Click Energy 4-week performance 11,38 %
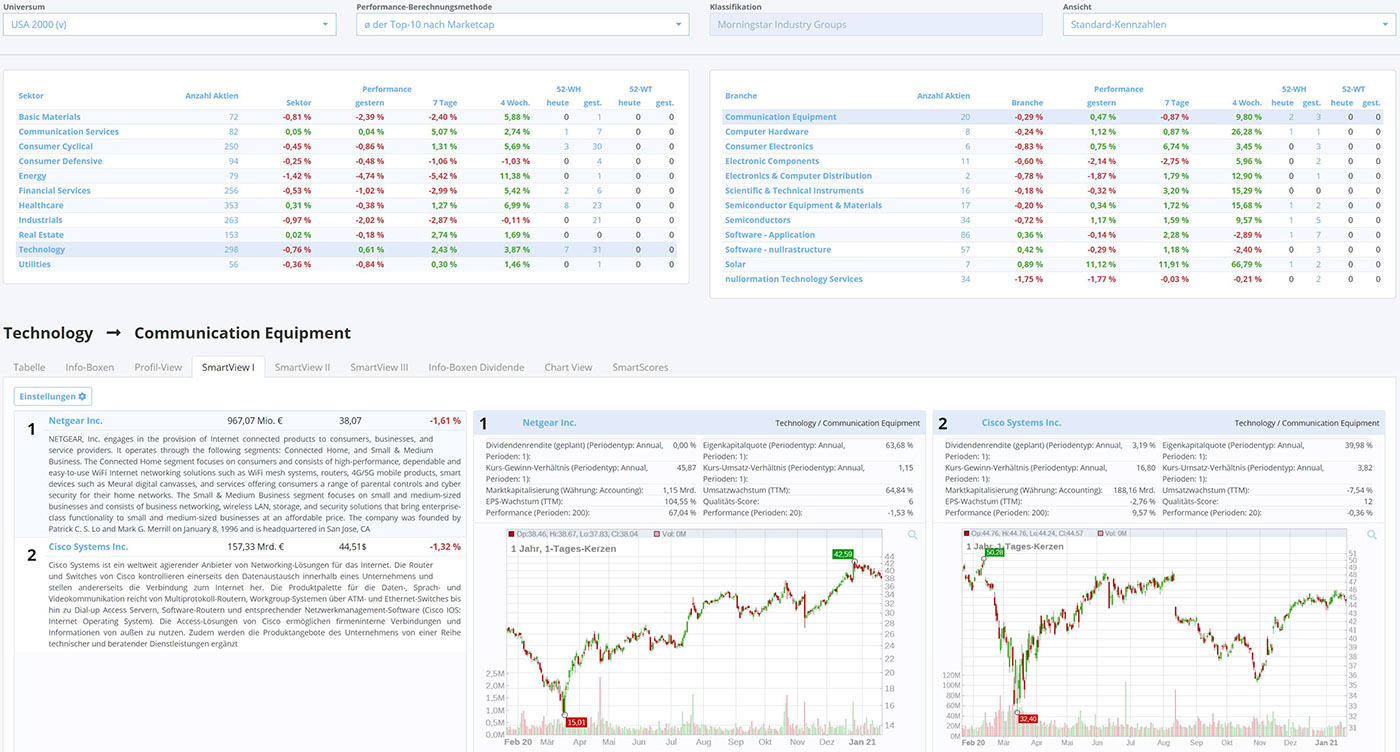Screen dimensions: 1400x752 pos(514,176)
